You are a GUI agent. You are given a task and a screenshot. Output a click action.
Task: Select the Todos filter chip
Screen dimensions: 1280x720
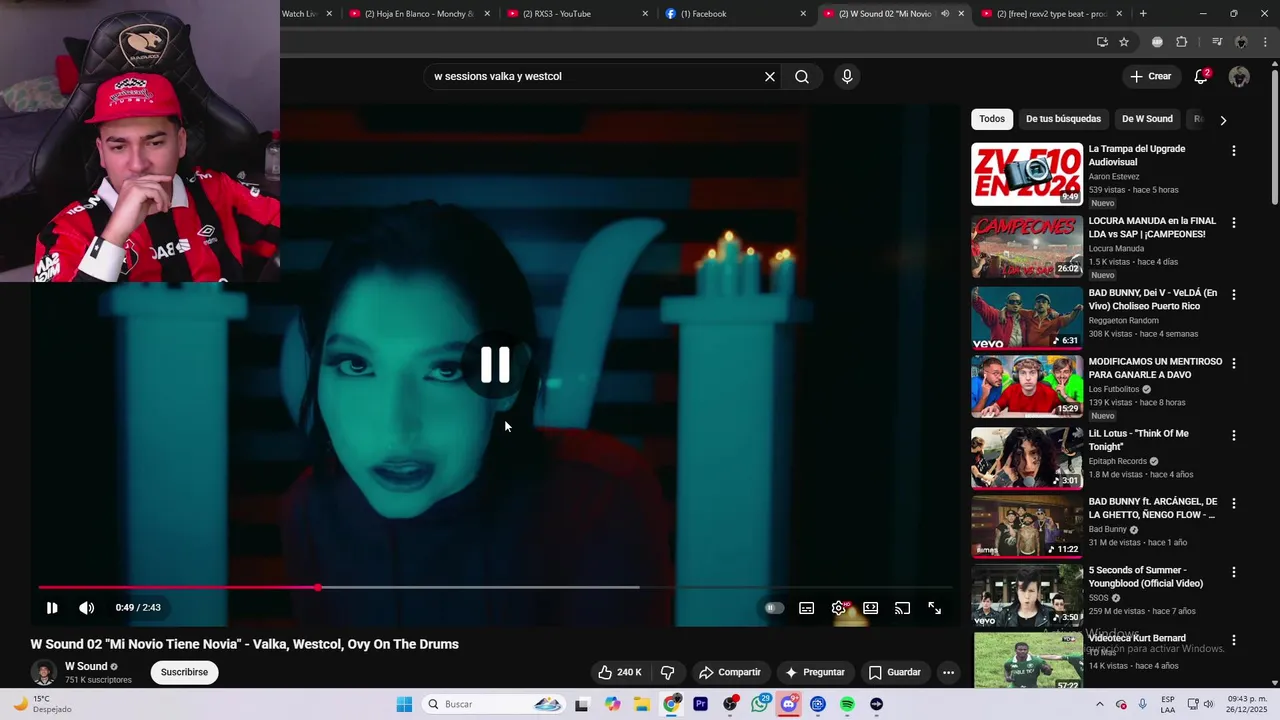[992, 119]
